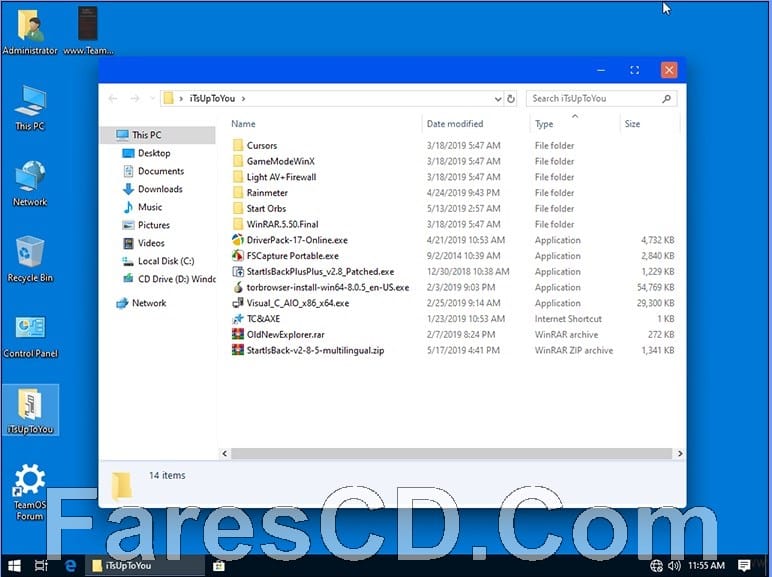Select the FSCapture Portable.exe icon
772x577 pixels.
tap(238, 256)
